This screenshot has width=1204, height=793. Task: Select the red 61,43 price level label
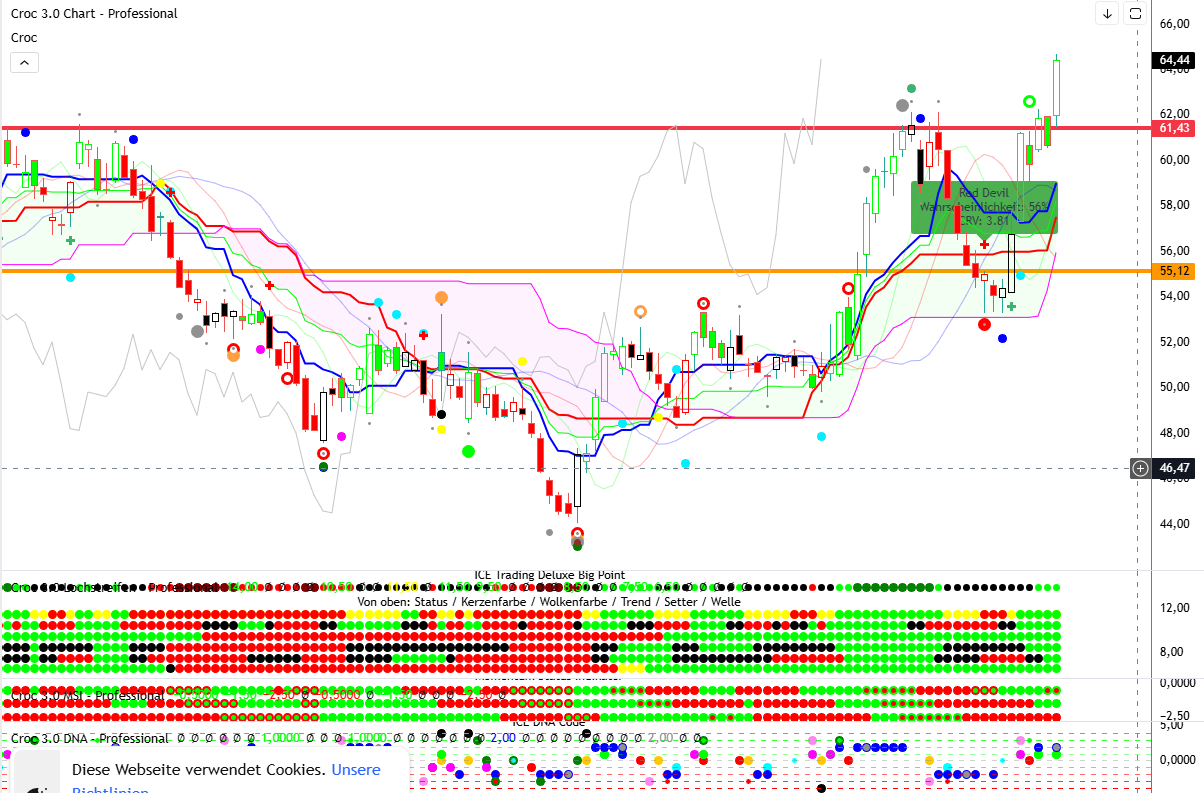[1174, 128]
